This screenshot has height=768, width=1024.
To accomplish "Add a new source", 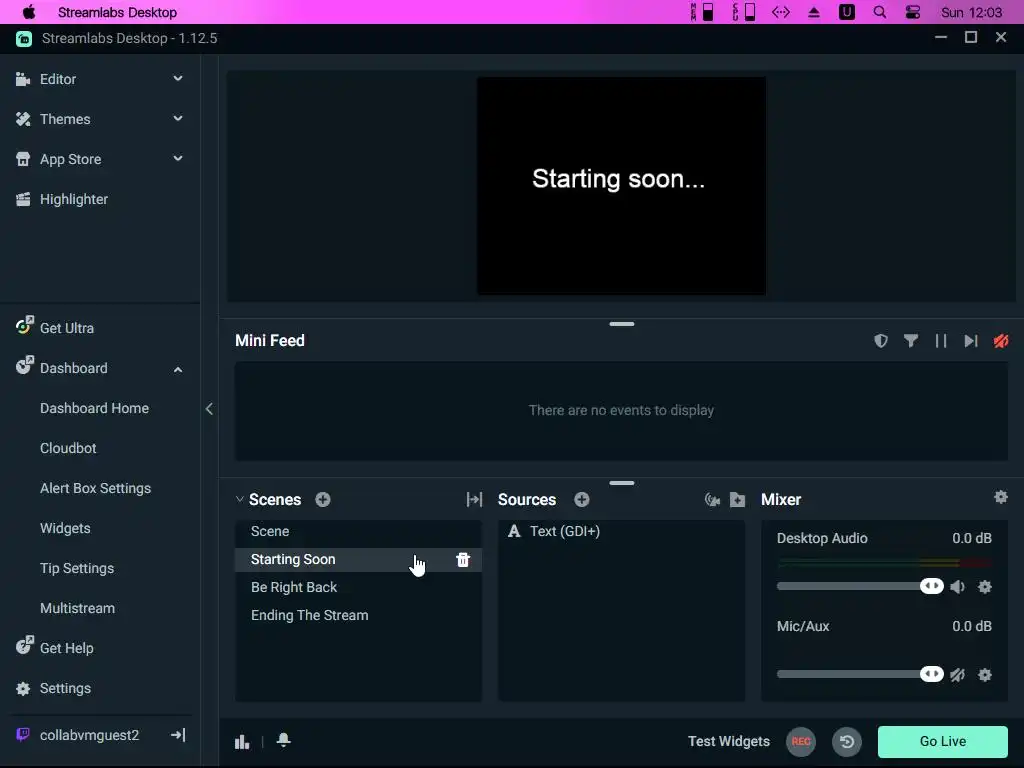I will (x=581, y=500).
